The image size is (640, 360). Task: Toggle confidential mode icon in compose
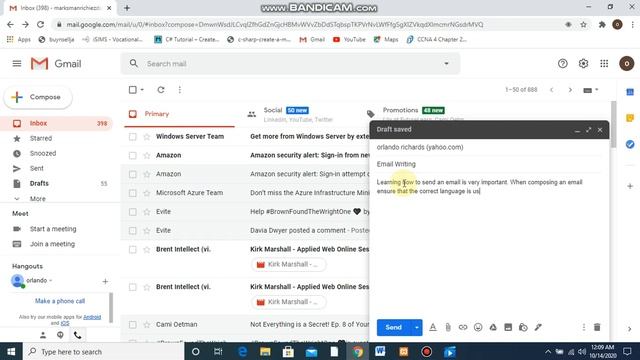[x=523, y=327]
